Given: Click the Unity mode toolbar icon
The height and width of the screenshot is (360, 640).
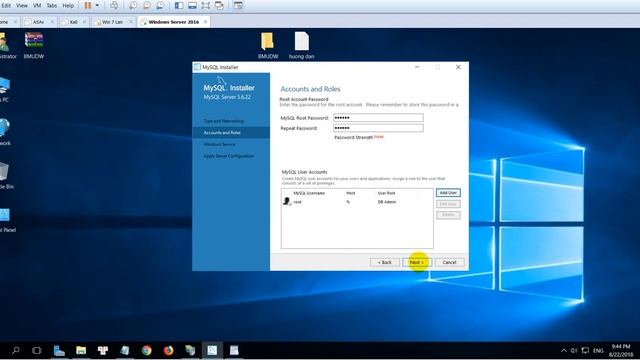Looking at the screenshot, I should point(220,5).
